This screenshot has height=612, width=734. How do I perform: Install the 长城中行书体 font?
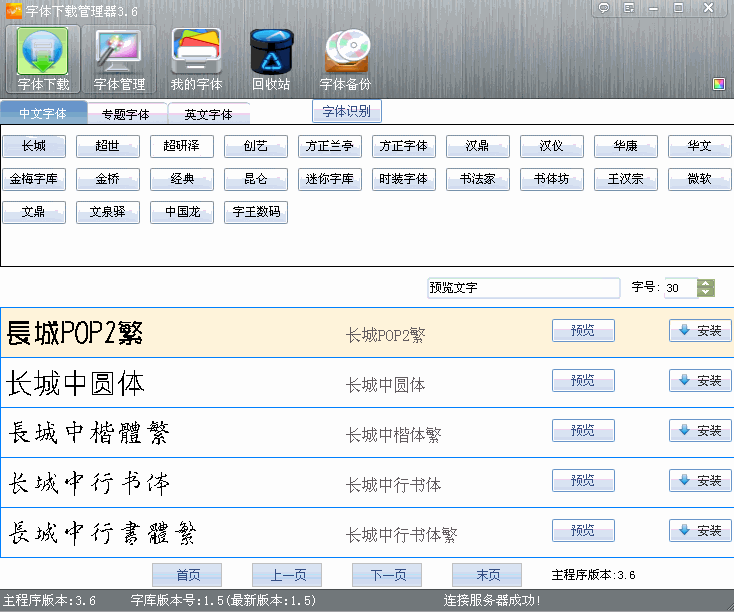pos(700,480)
